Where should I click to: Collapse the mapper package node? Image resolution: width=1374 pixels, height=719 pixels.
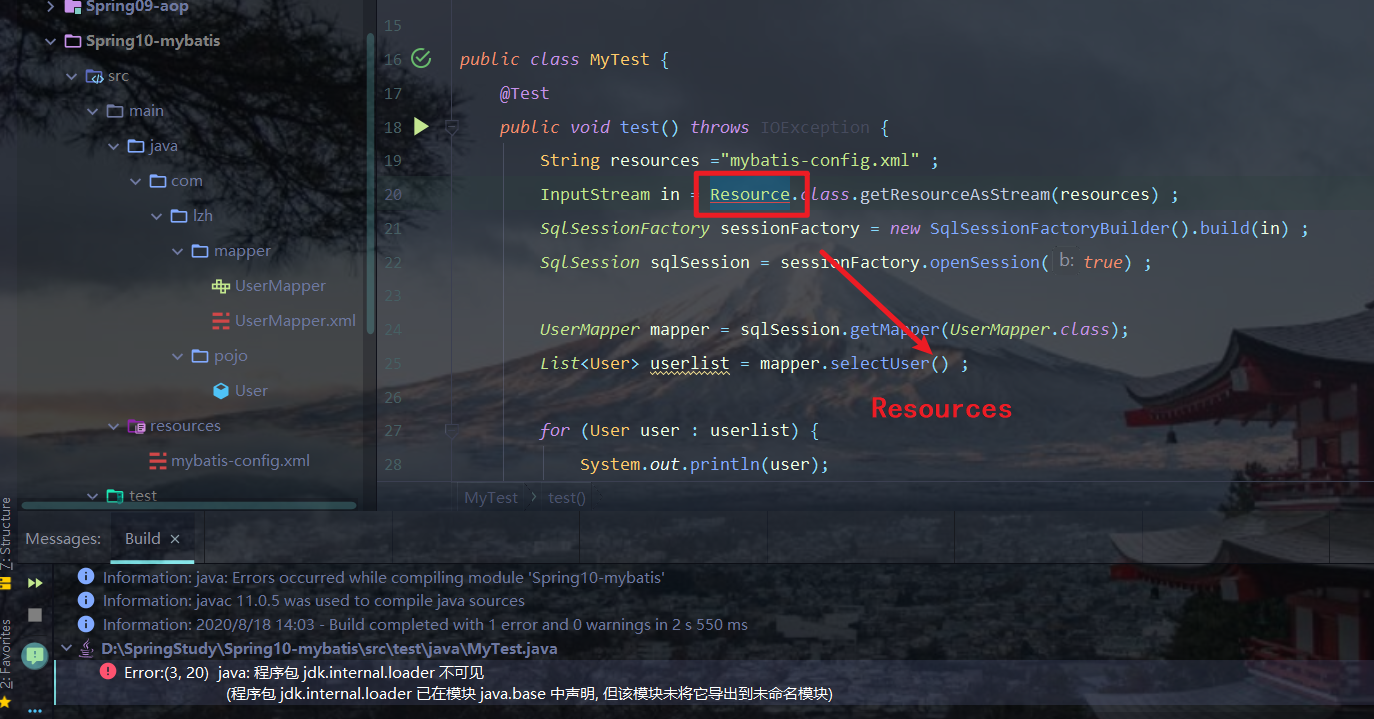pyautogui.click(x=177, y=251)
